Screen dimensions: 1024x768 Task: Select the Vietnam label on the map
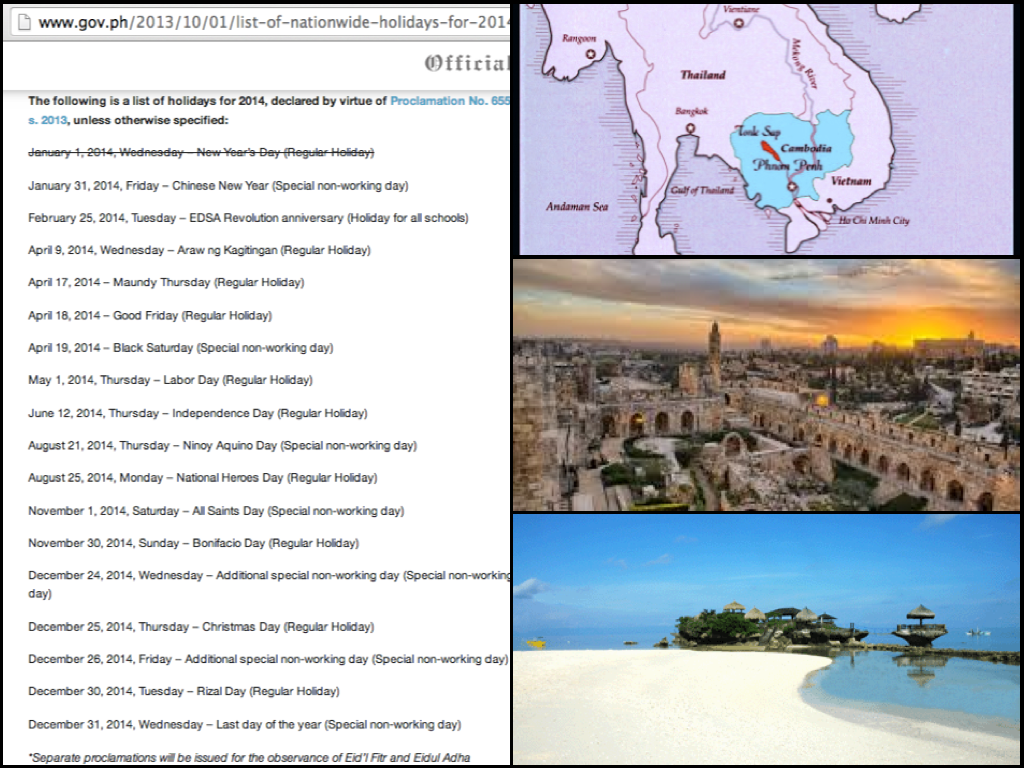tap(850, 181)
